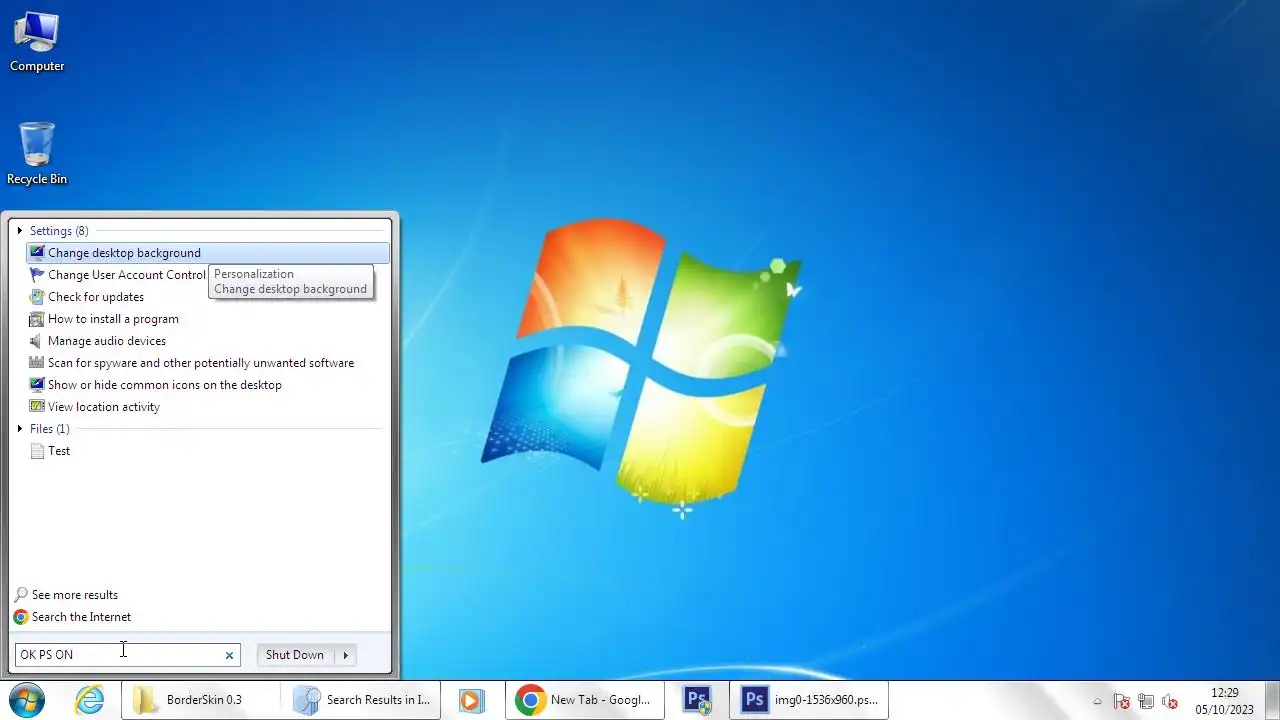Show hidden system tray icons

click(1097, 701)
